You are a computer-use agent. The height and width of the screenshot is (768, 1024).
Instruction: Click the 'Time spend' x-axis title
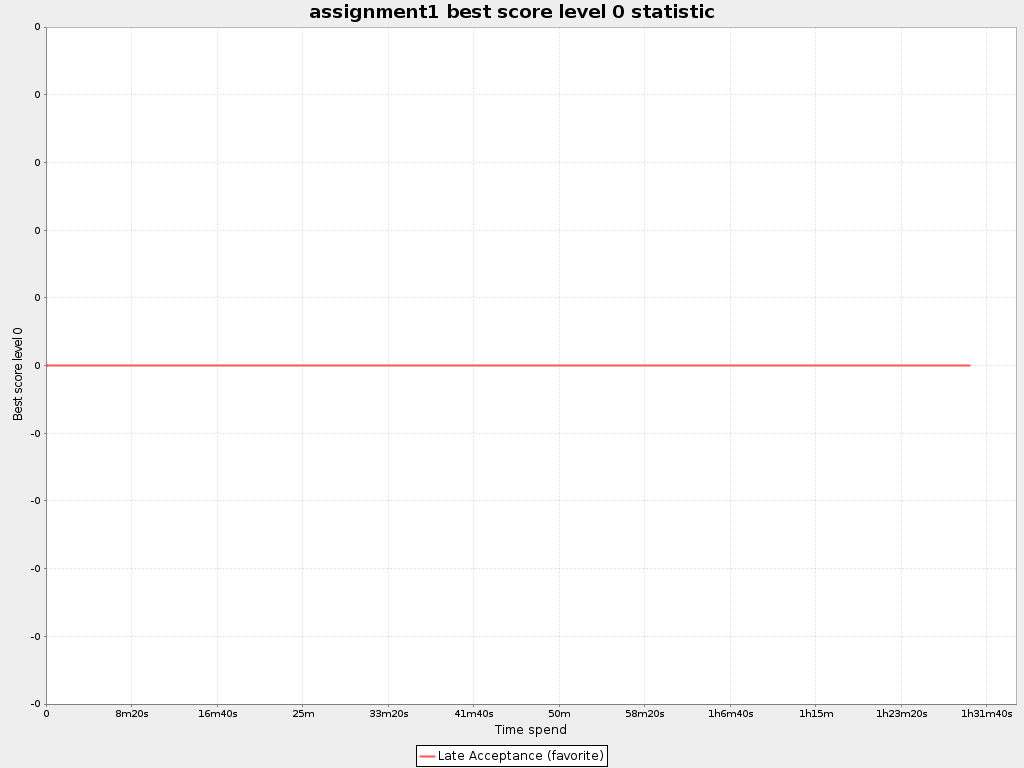click(530, 730)
